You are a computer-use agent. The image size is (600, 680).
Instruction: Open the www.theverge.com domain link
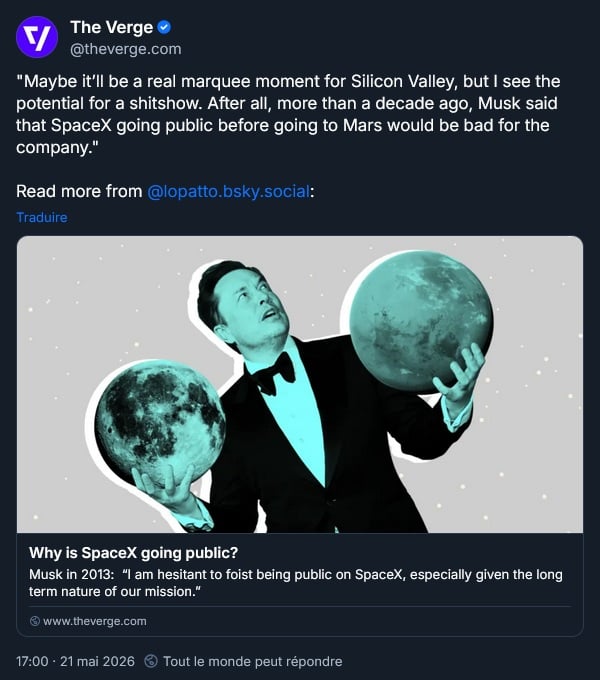pos(95,621)
